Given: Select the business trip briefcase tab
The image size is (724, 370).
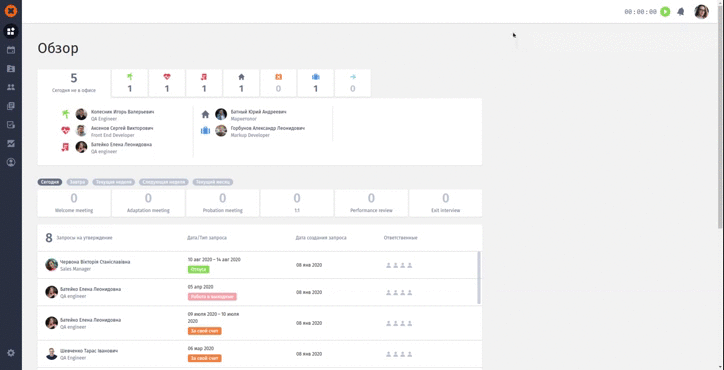Looking at the screenshot, I should tap(316, 83).
